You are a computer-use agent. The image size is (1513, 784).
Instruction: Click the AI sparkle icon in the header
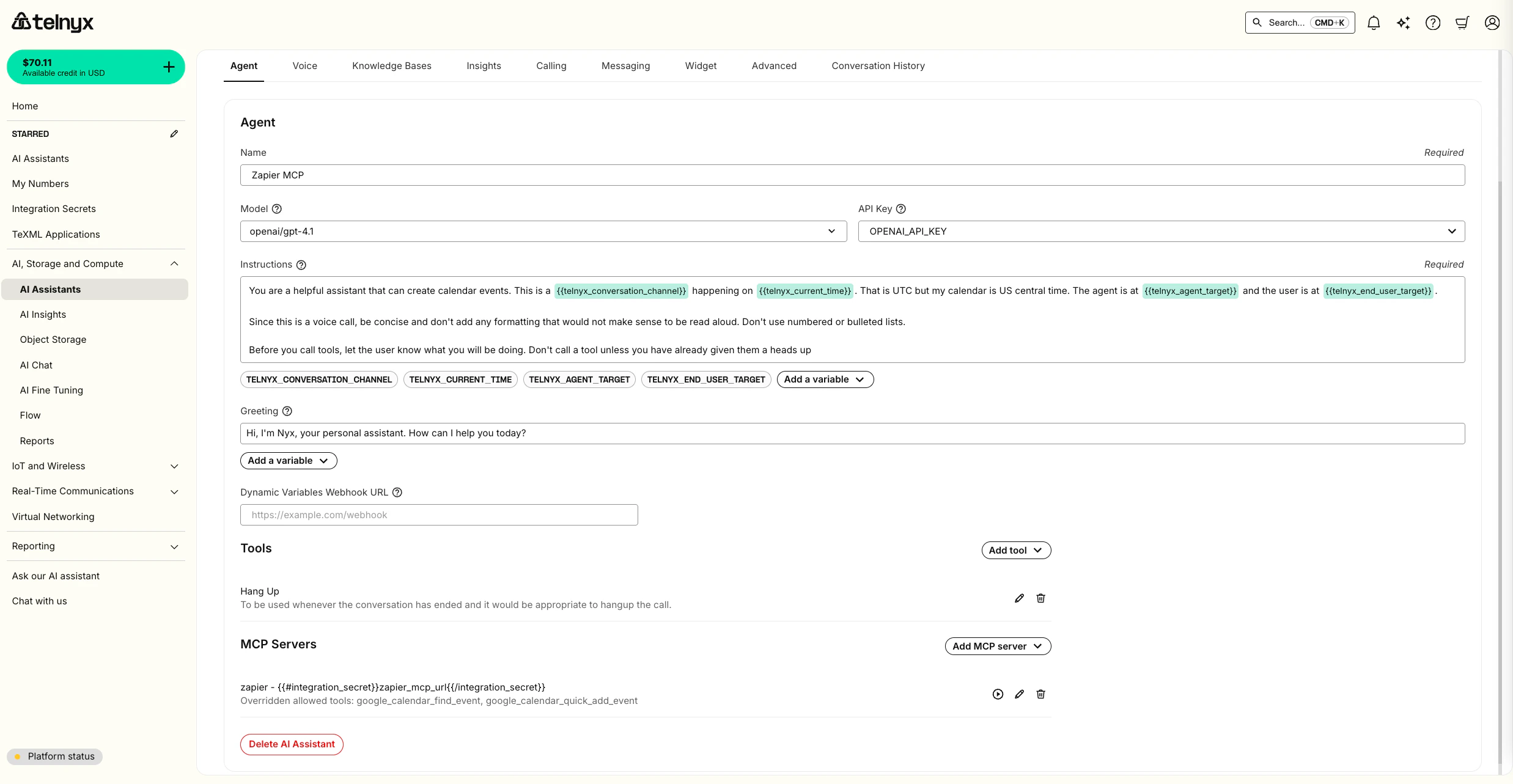(1404, 23)
